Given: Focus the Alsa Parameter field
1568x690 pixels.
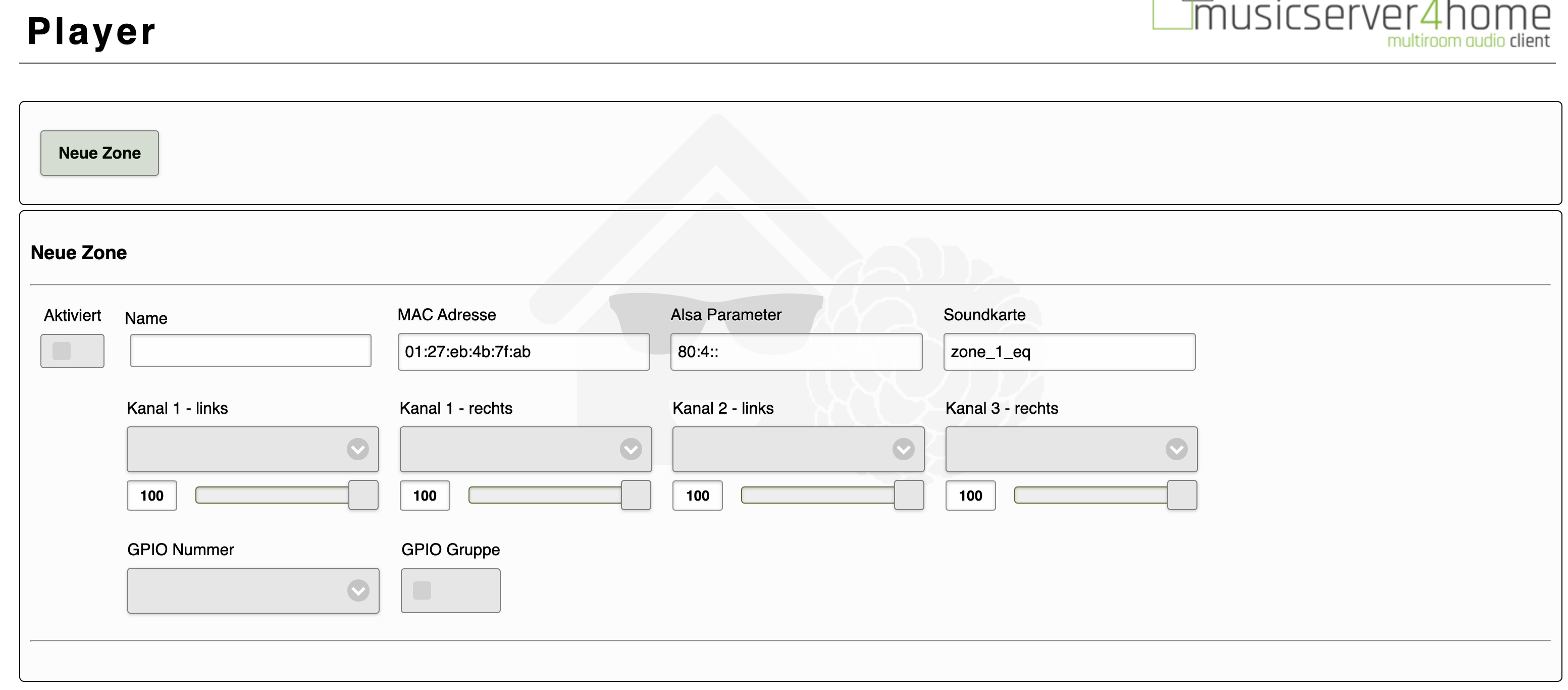Looking at the screenshot, I should coord(796,352).
